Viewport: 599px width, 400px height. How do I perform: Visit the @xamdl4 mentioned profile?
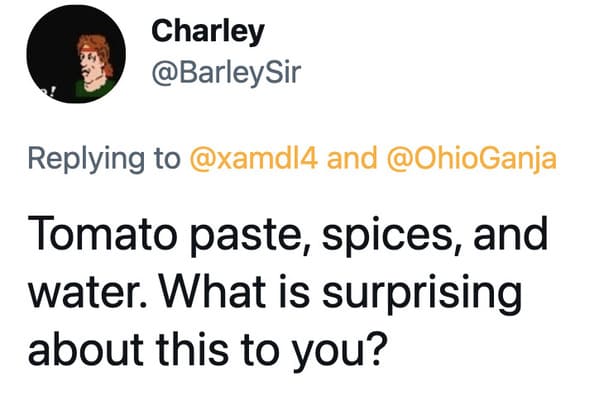coord(253,158)
